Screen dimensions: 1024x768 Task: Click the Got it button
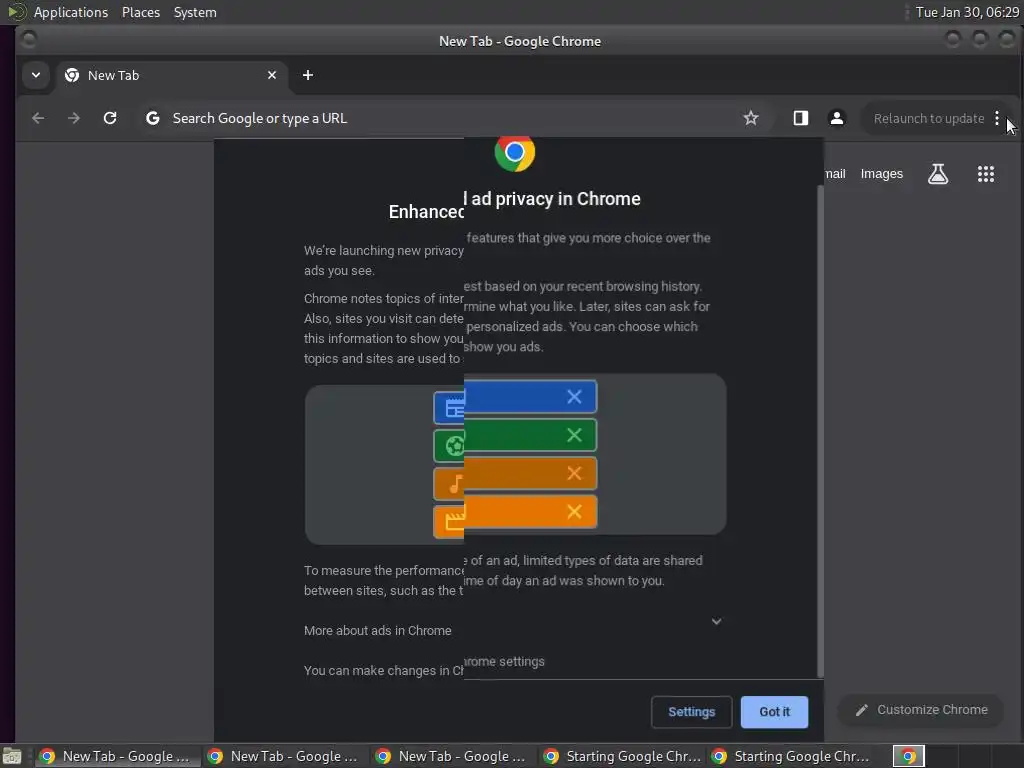(775, 712)
